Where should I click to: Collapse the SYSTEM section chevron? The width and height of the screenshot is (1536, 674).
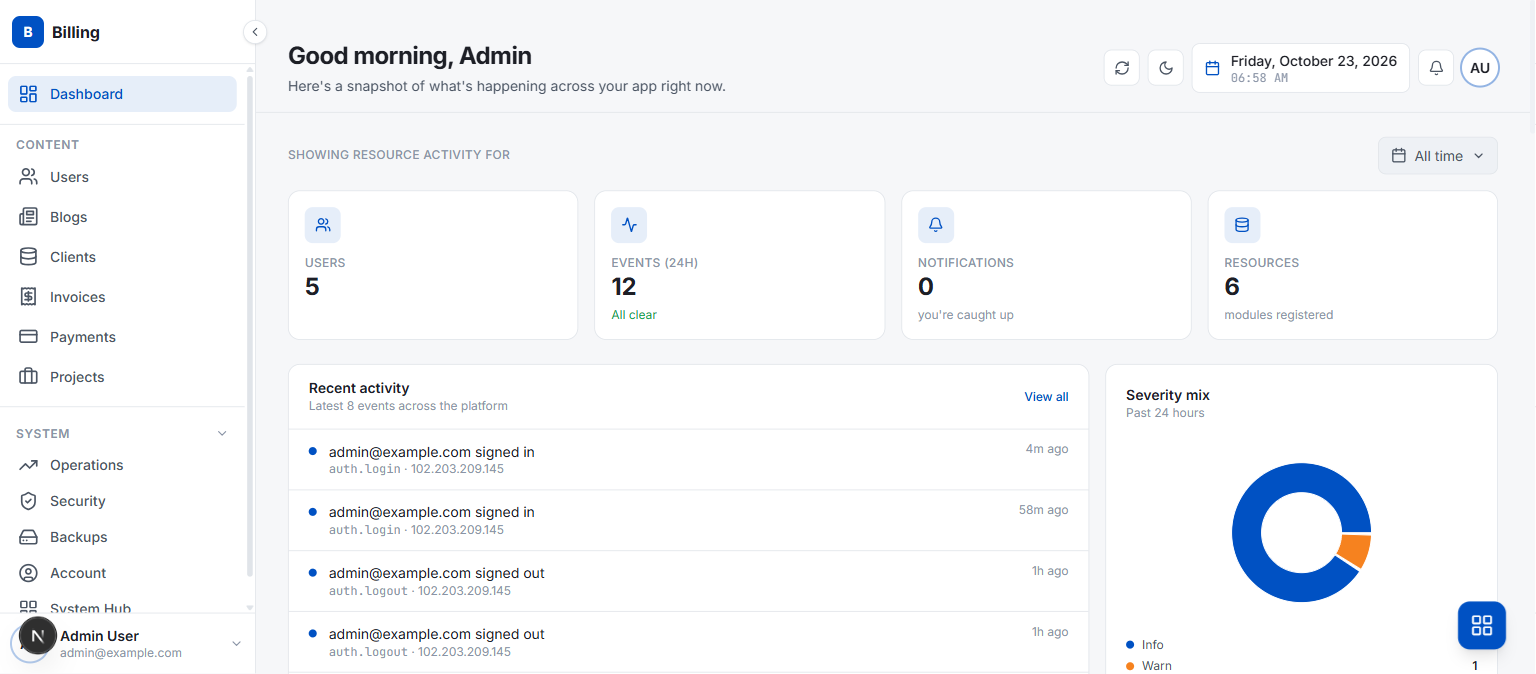point(222,434)
